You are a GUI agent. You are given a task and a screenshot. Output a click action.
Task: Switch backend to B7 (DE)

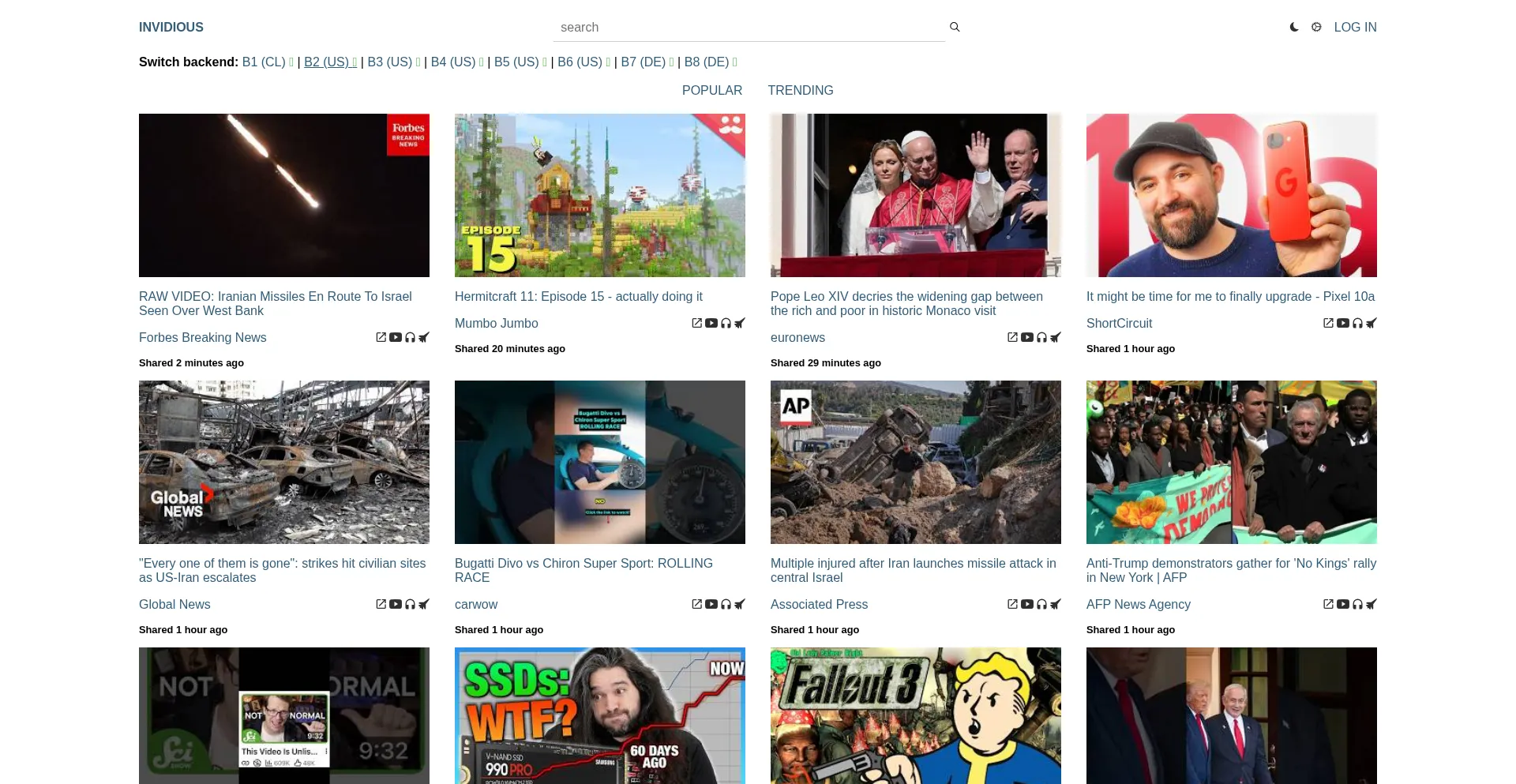[x=647, y=62]
